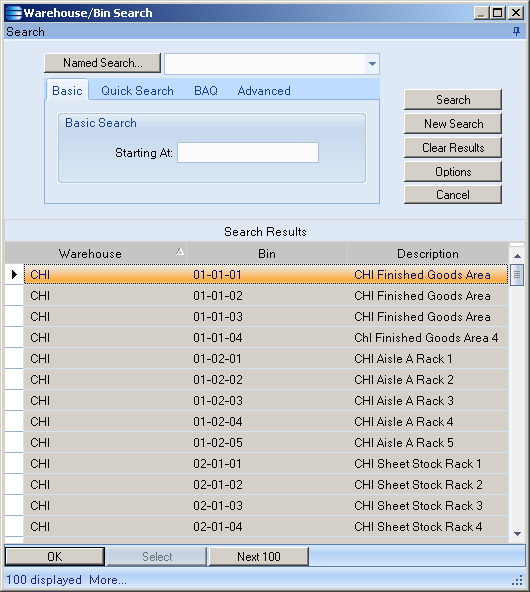The height and width of the screenshot is (592, 530).
Task: Close the Warehouse/Bin Search window
Action: pos(516,13)
